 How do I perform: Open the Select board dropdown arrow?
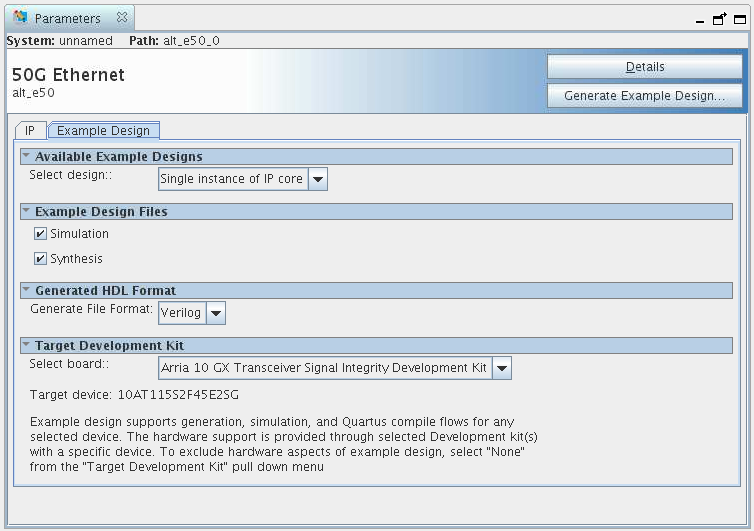[x=502, y=368]
